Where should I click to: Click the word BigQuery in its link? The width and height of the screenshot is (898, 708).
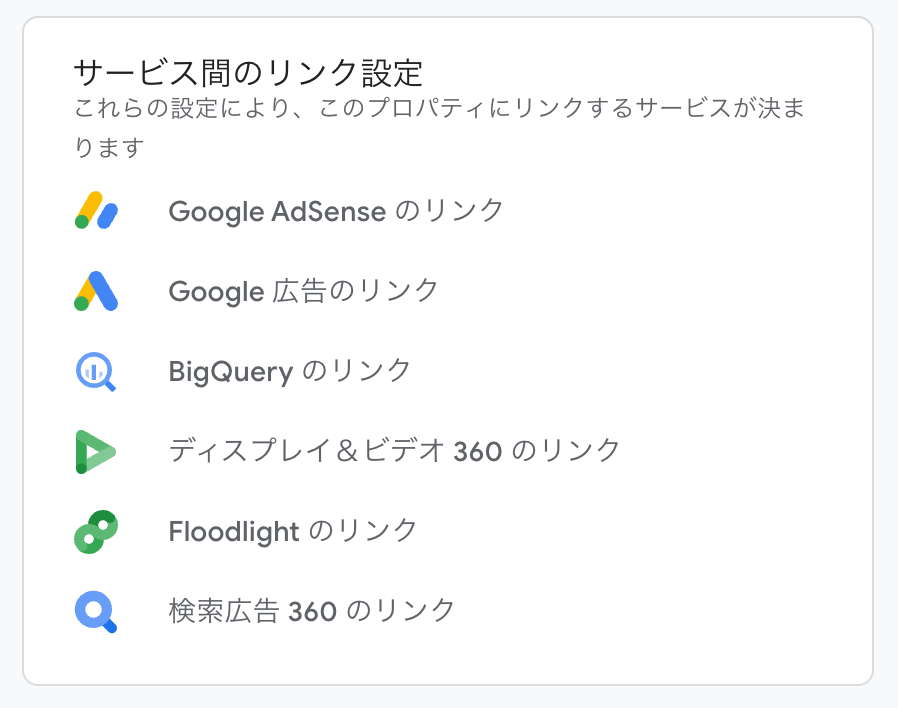[x=231, y=371]
